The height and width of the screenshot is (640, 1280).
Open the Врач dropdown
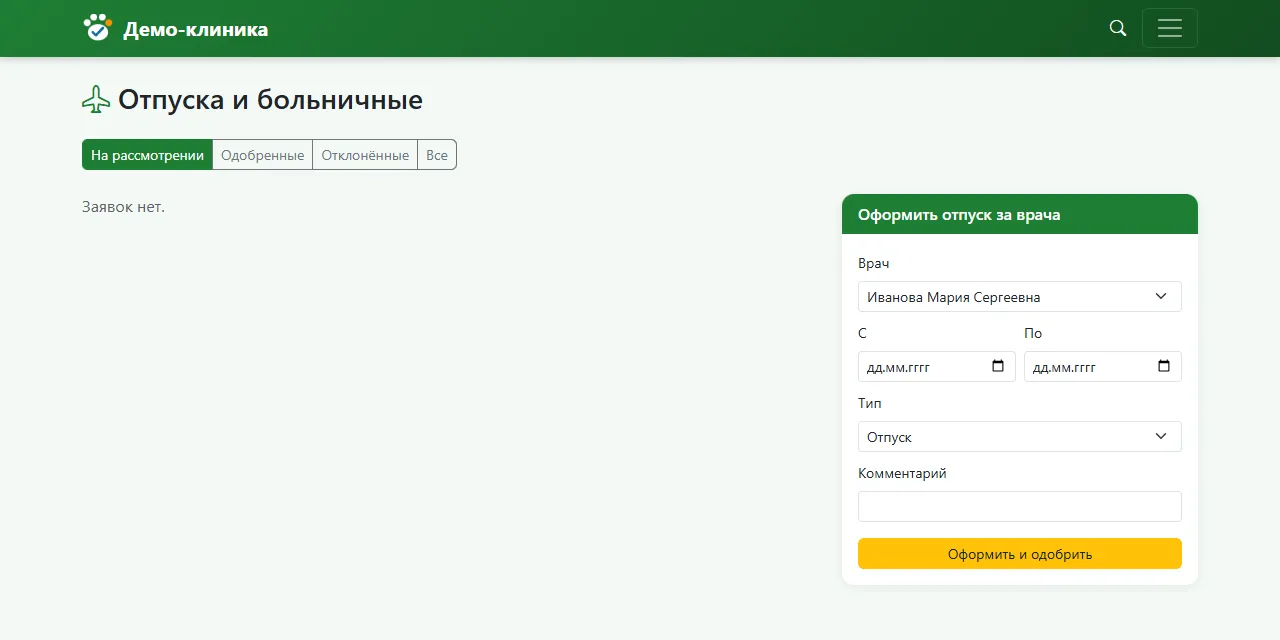tap(1019, 296)
